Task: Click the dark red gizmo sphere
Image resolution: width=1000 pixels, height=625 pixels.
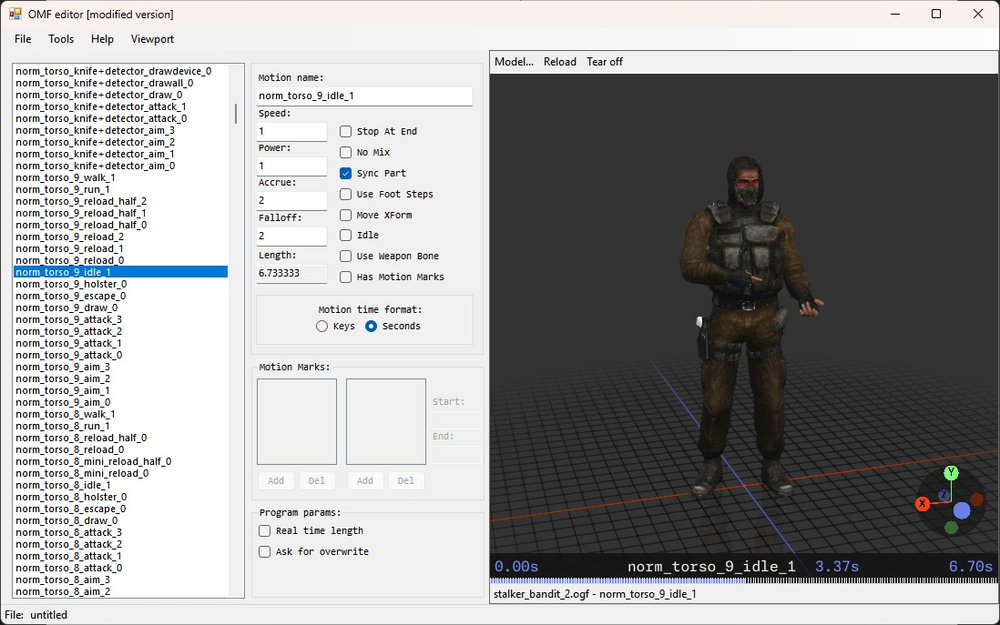Action: pos(976,499)
